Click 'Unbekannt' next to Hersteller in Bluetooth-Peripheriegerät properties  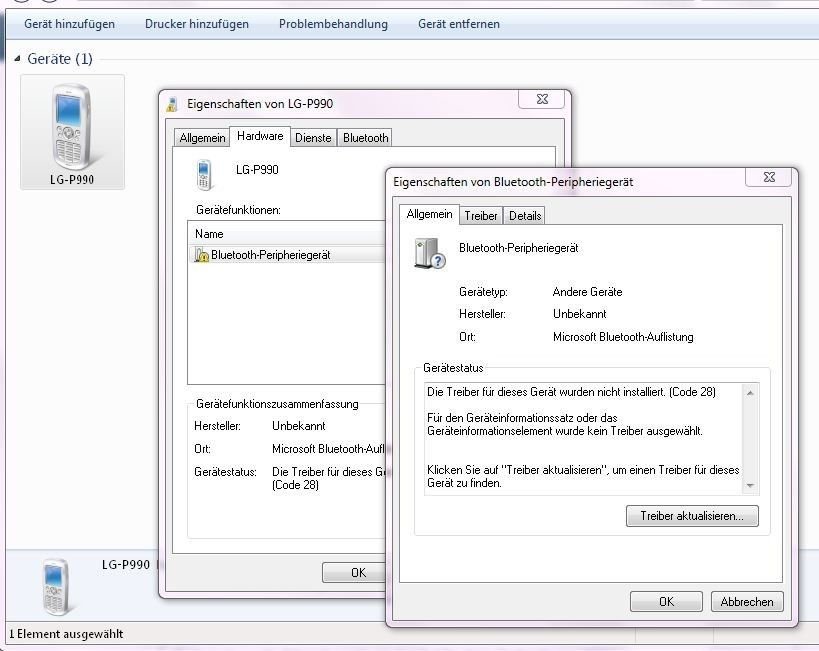(x=580, y=314)
